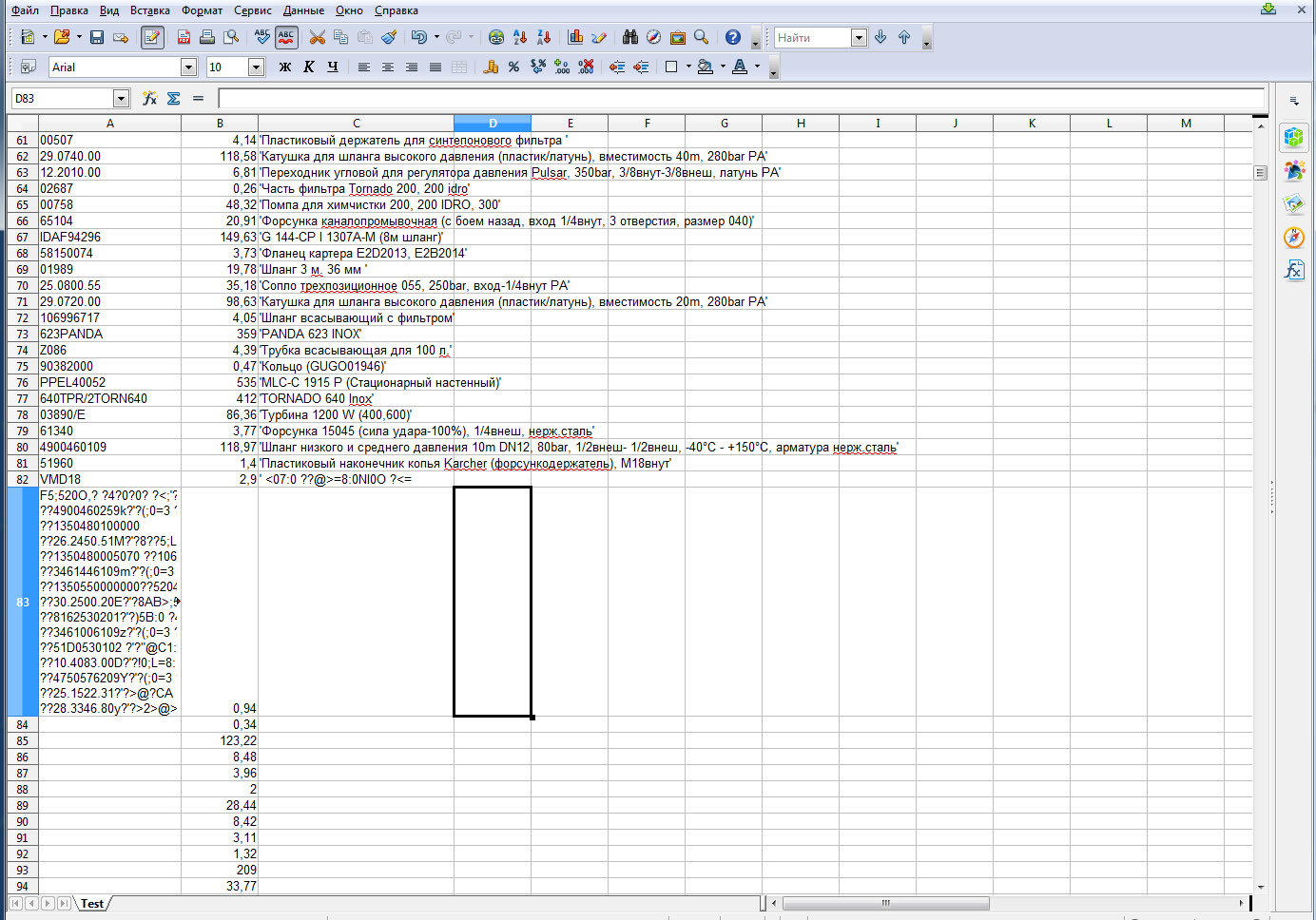The image size is (1316, 920).
Task: Click the Zoom magnifier icon
Action: point(702,37)
